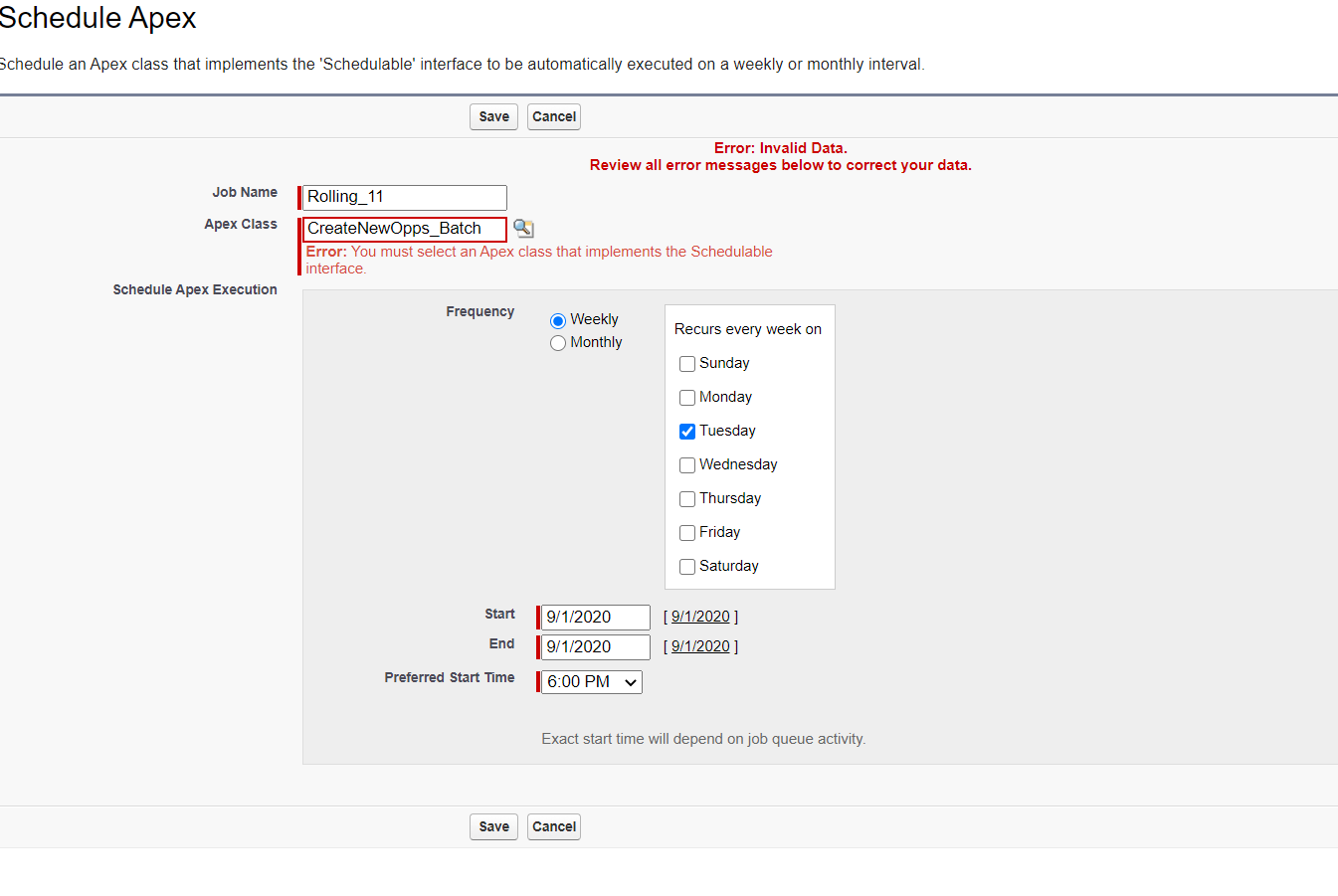Select the Weekly frequency radio button
1338x896 pixels.
[x=558, y=320]
